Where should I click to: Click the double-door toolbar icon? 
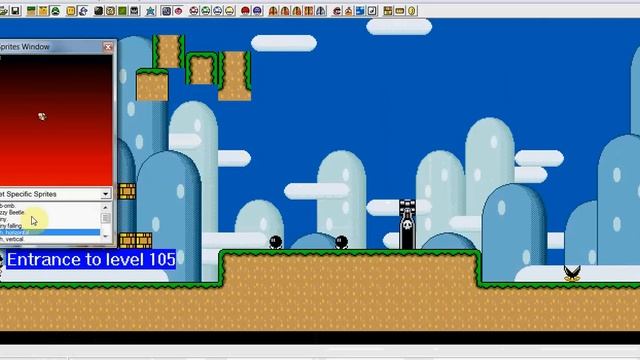(309, 11)
